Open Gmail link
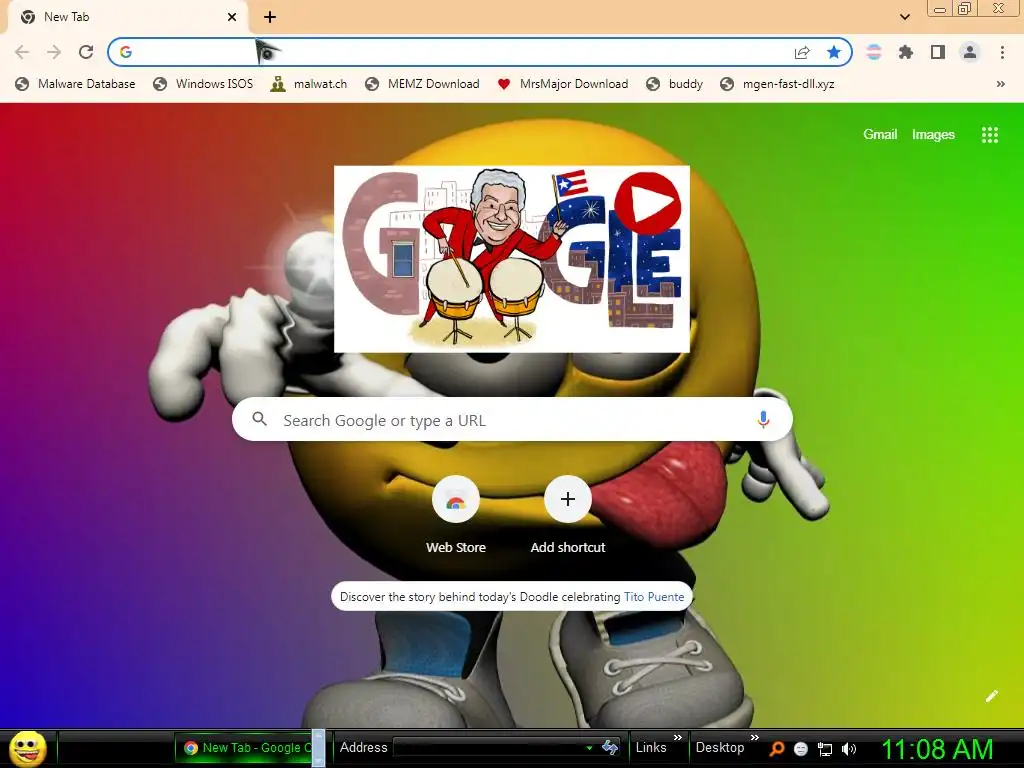 (880, 135)
